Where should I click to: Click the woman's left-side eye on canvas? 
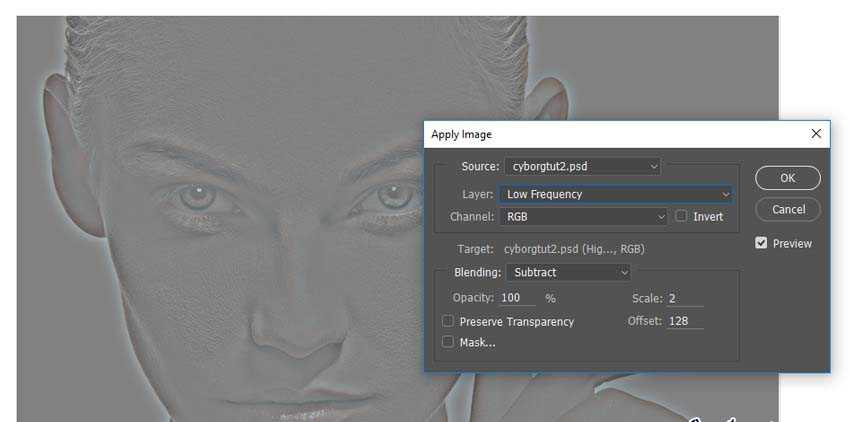(x=198, y=194)
